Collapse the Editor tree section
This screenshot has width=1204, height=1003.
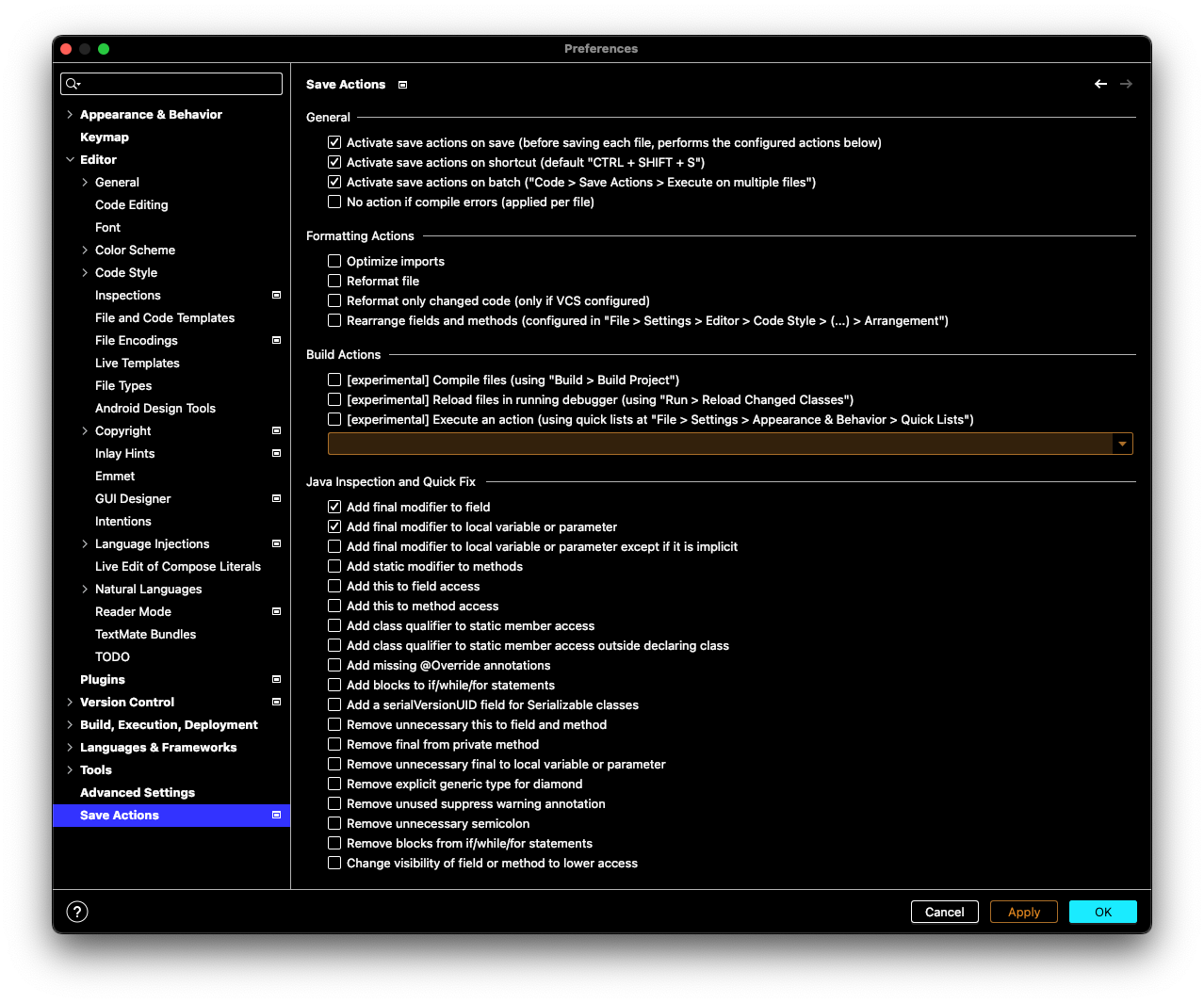70,160
